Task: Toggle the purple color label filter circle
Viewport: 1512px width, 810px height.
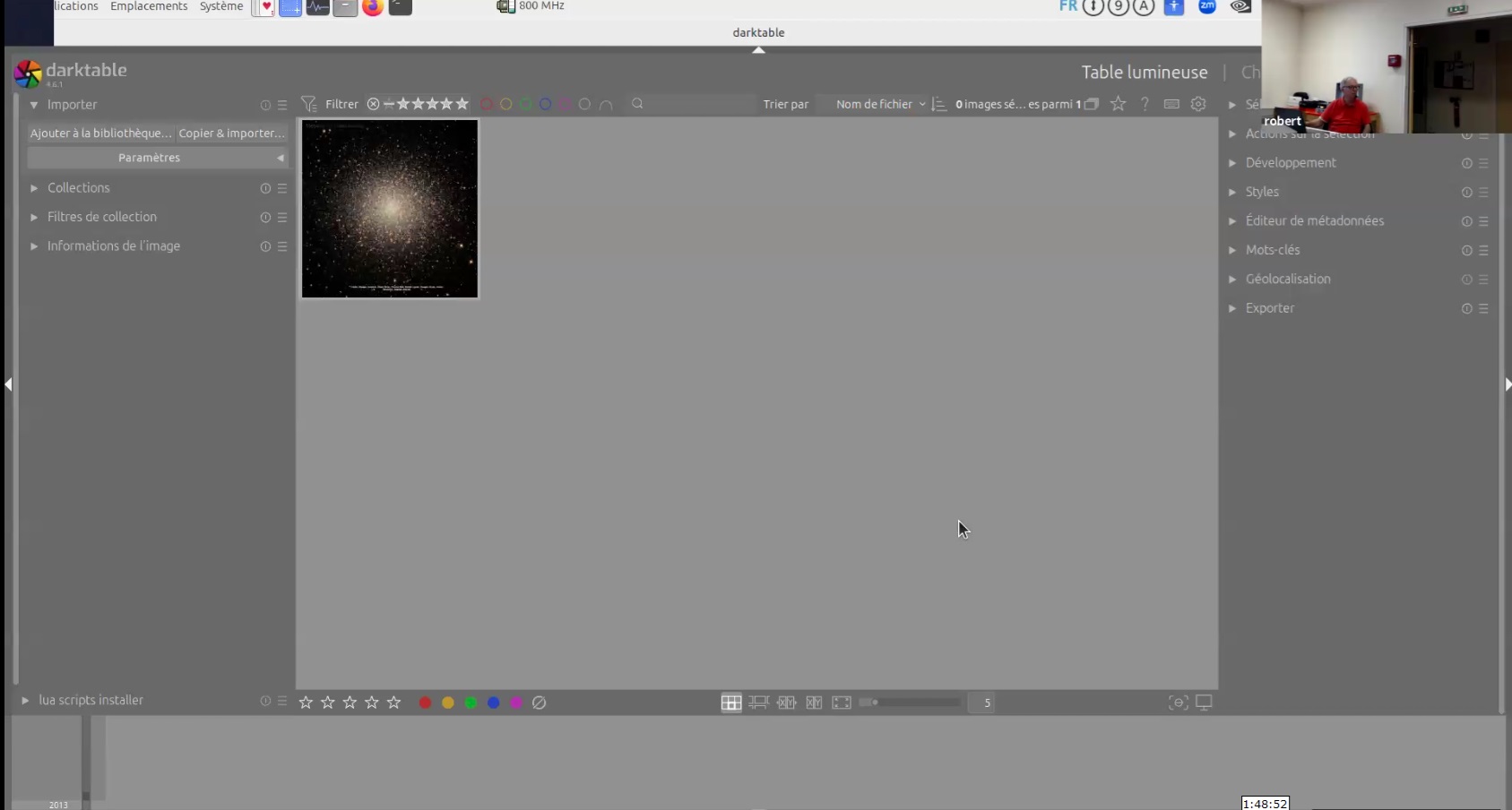Action: point(565,104)
